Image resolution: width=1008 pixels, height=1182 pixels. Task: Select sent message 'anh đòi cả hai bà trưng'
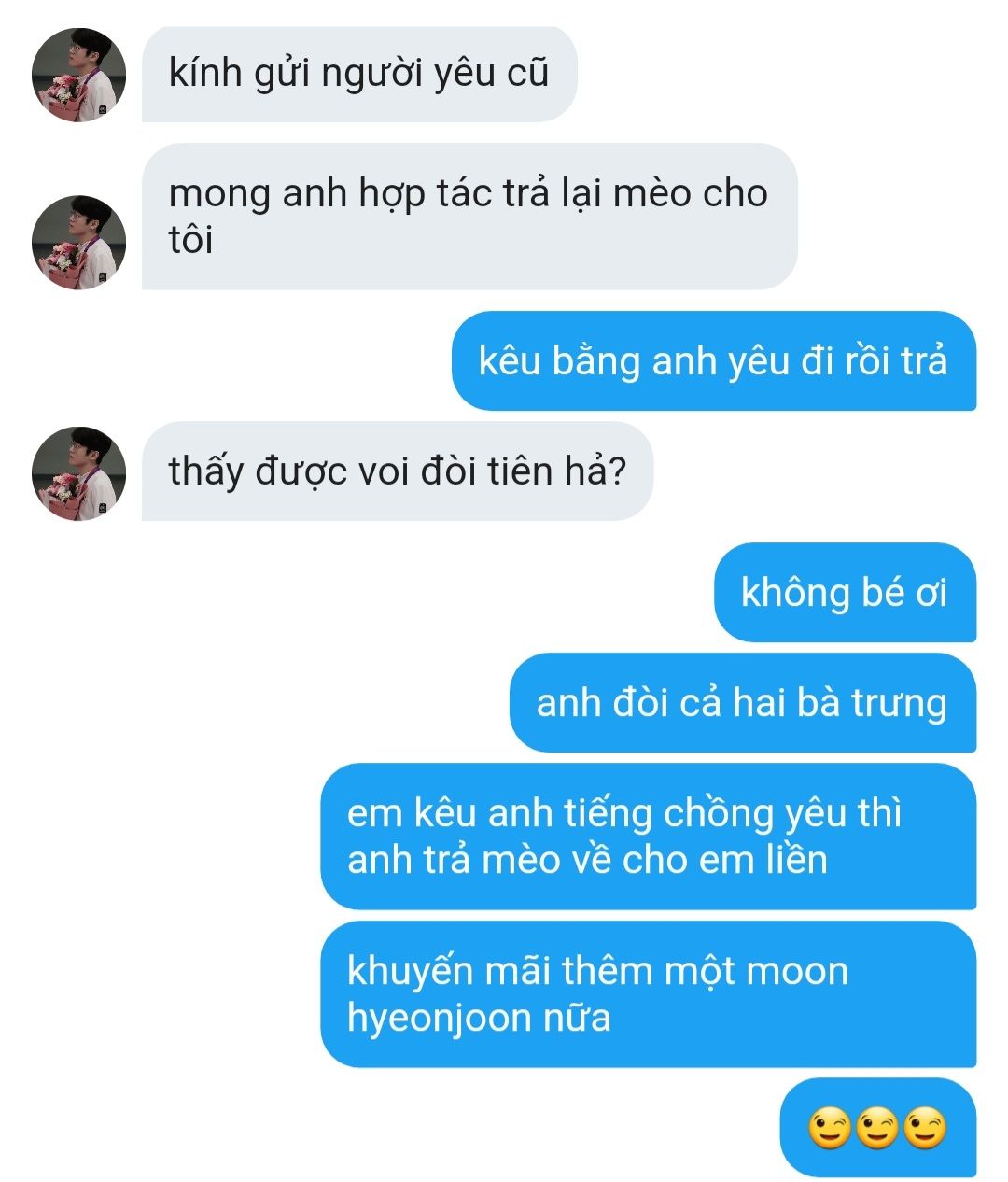pyautogui.click(x=742, y=702)
